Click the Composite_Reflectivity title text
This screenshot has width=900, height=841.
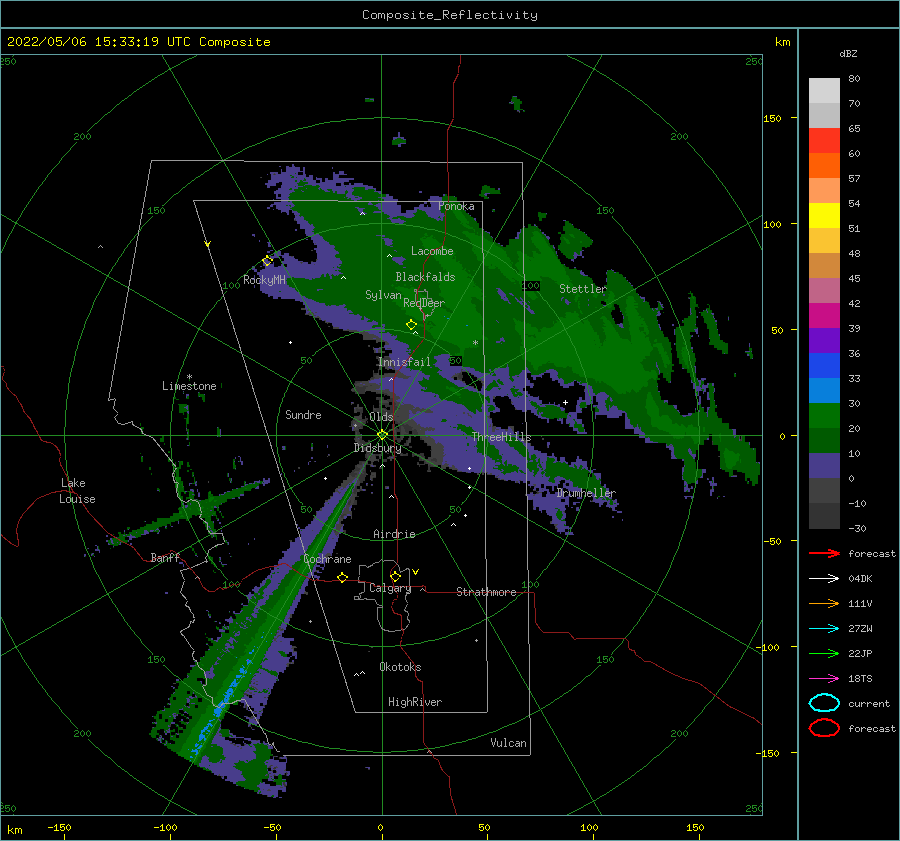coord(449,15)
